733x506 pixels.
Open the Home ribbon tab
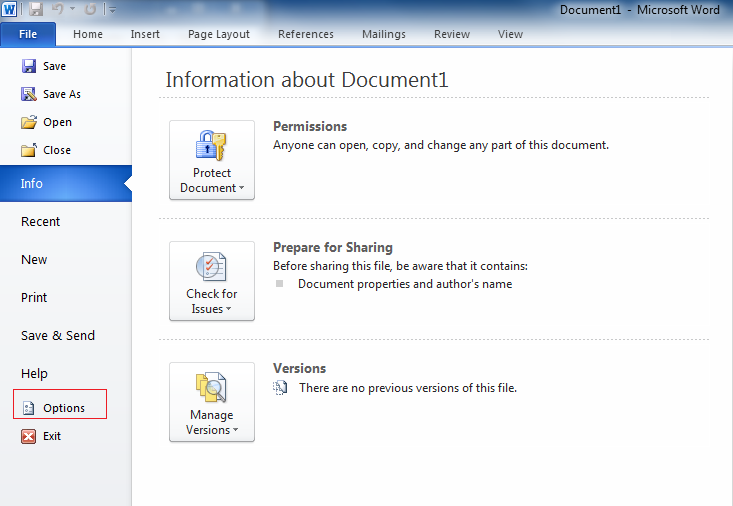click(88, 34)
